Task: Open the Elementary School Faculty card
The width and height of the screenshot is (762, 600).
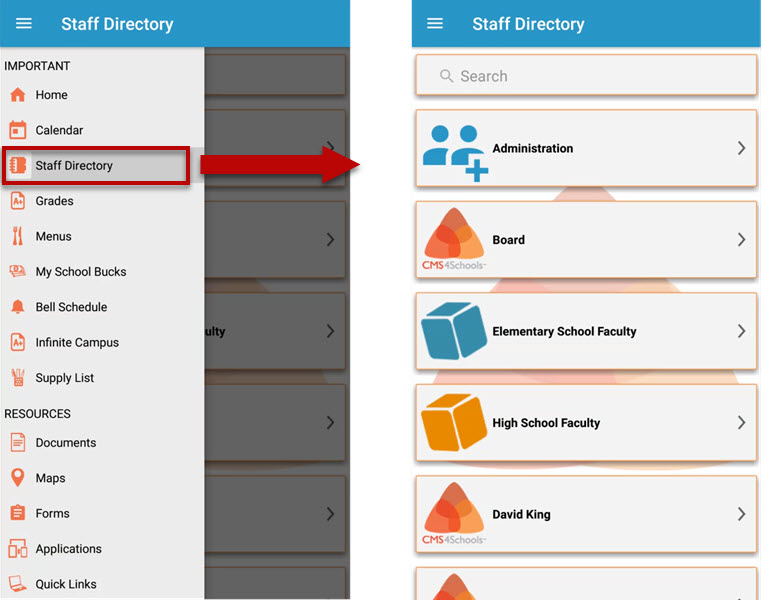Action: (x=586, y=331)
